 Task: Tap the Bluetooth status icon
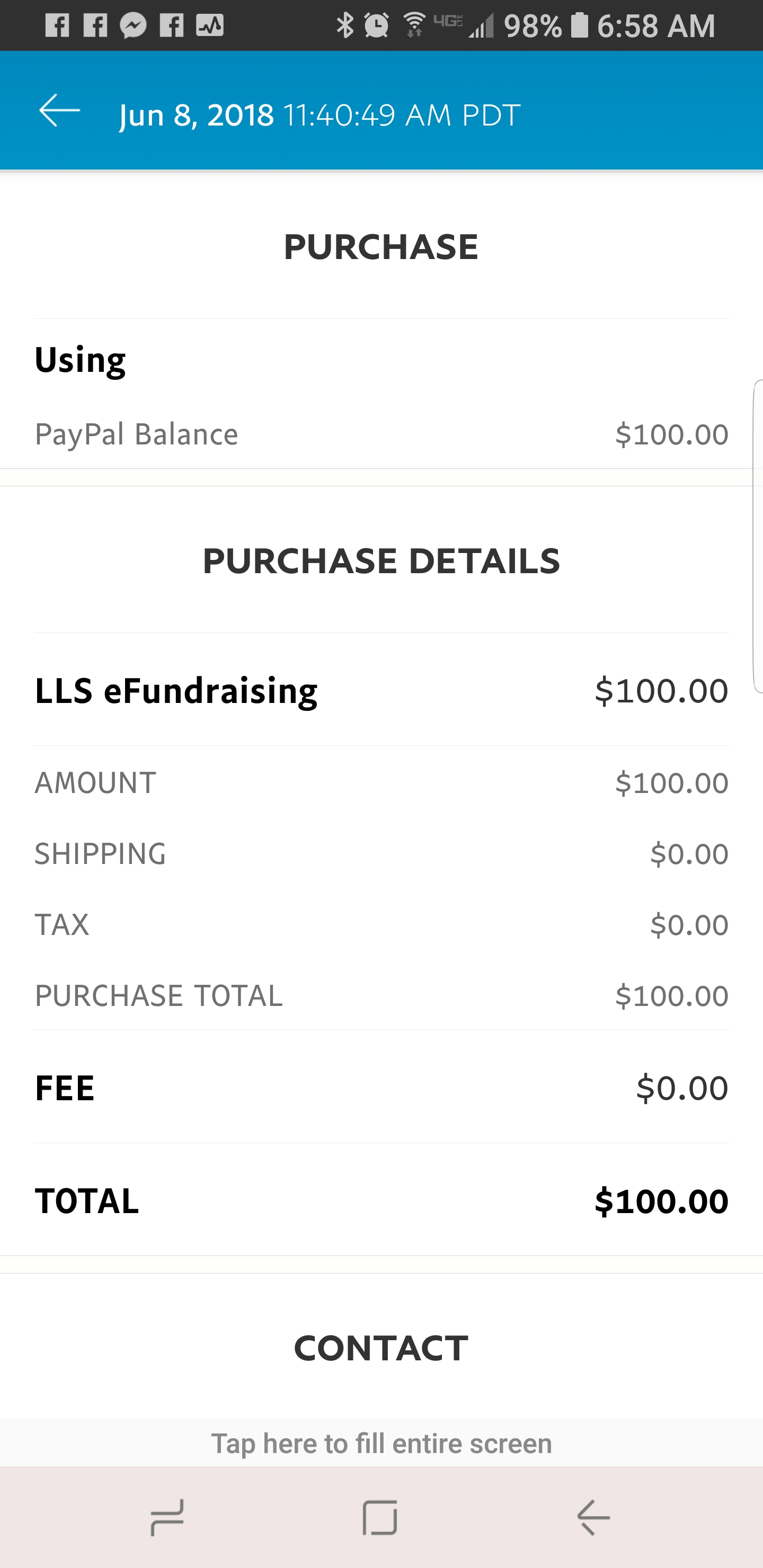pyautogui.click(x=344, y=25)
